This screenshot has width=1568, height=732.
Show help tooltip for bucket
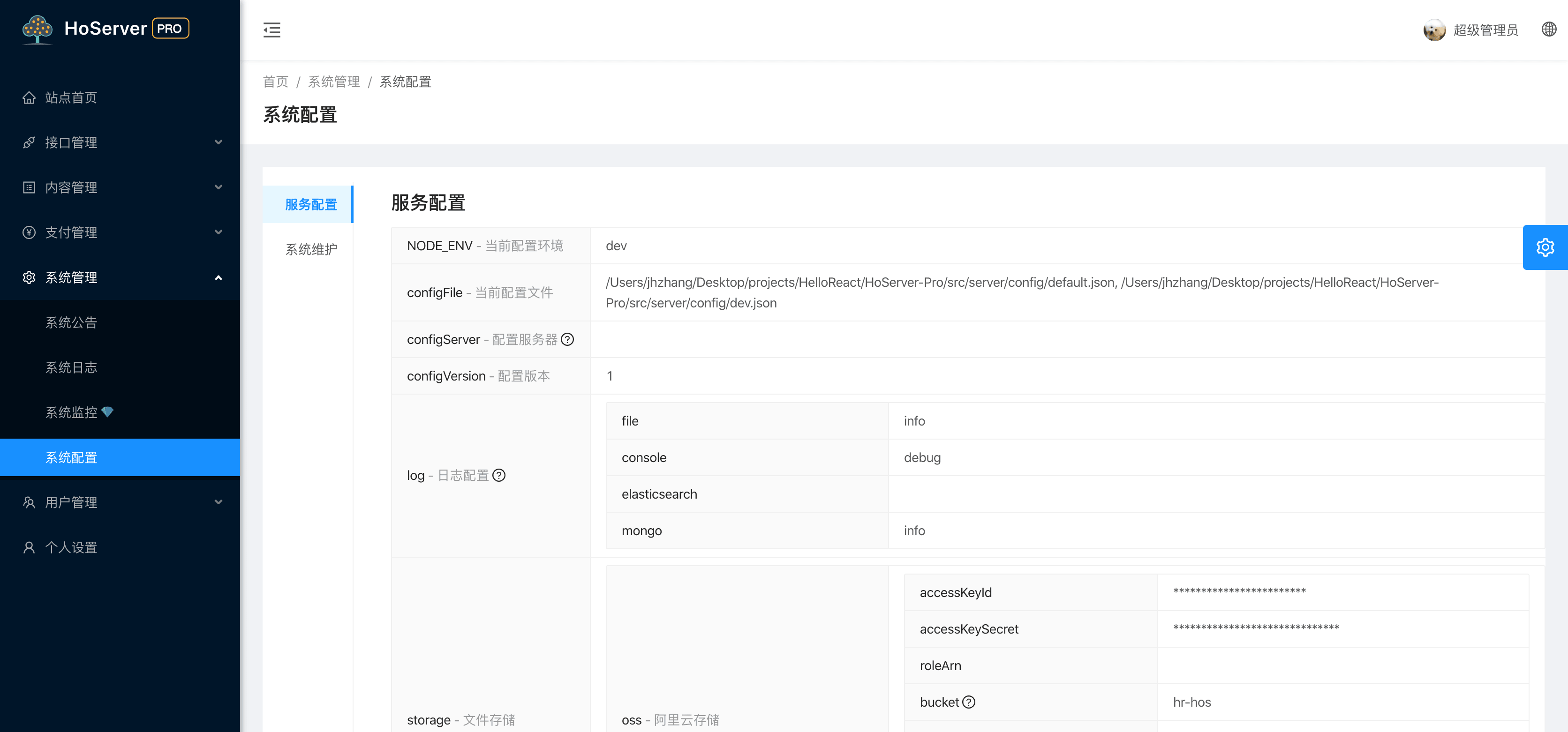click(968, 702)
